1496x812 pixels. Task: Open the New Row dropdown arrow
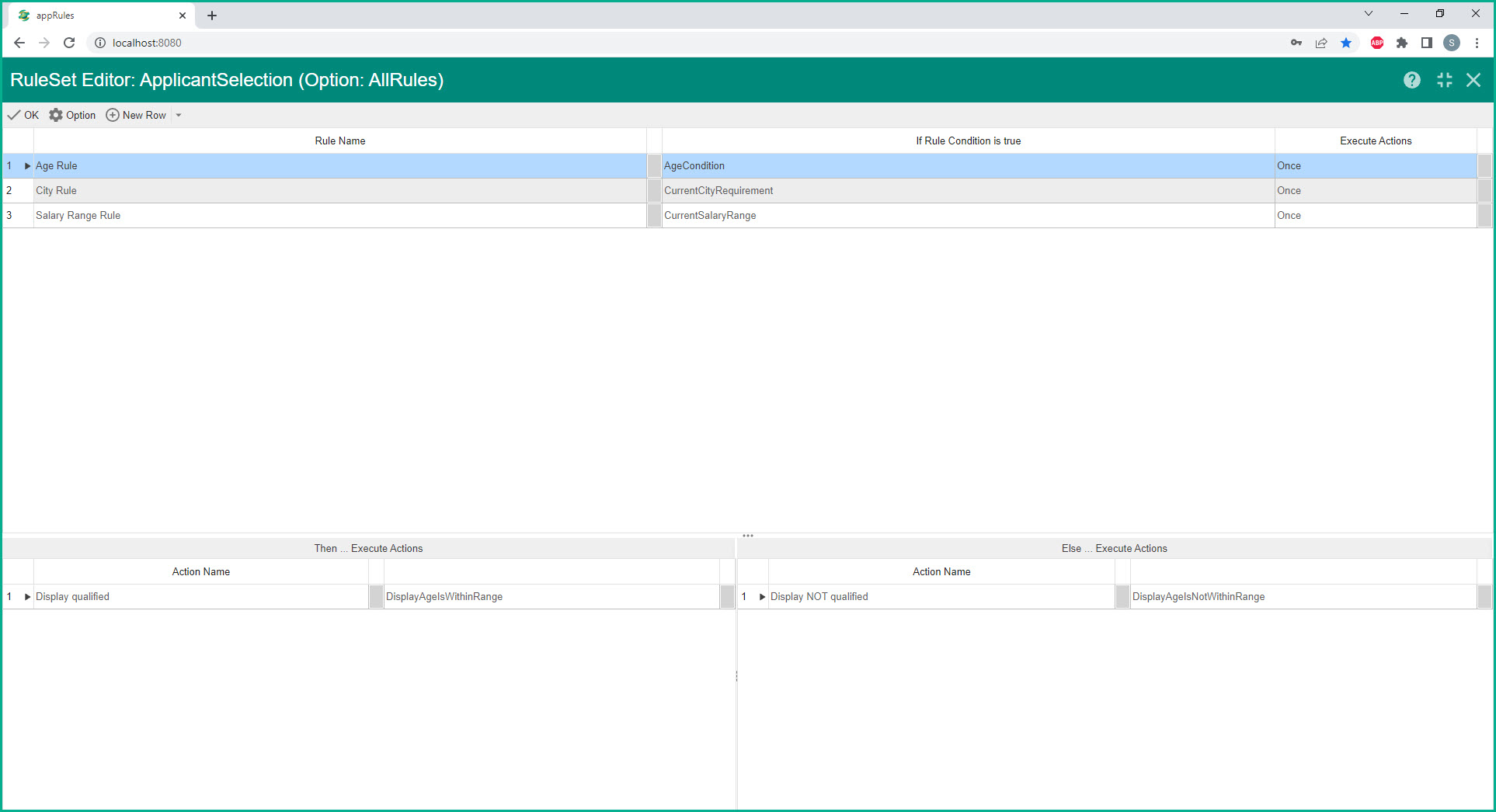pos(179,115)
